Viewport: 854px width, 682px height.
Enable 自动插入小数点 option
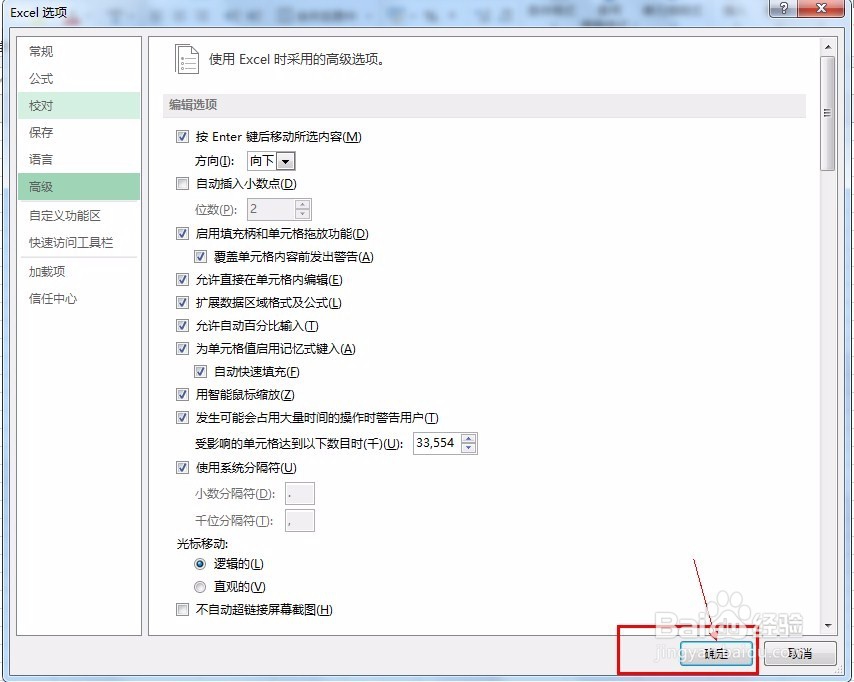tap(181, 183)
